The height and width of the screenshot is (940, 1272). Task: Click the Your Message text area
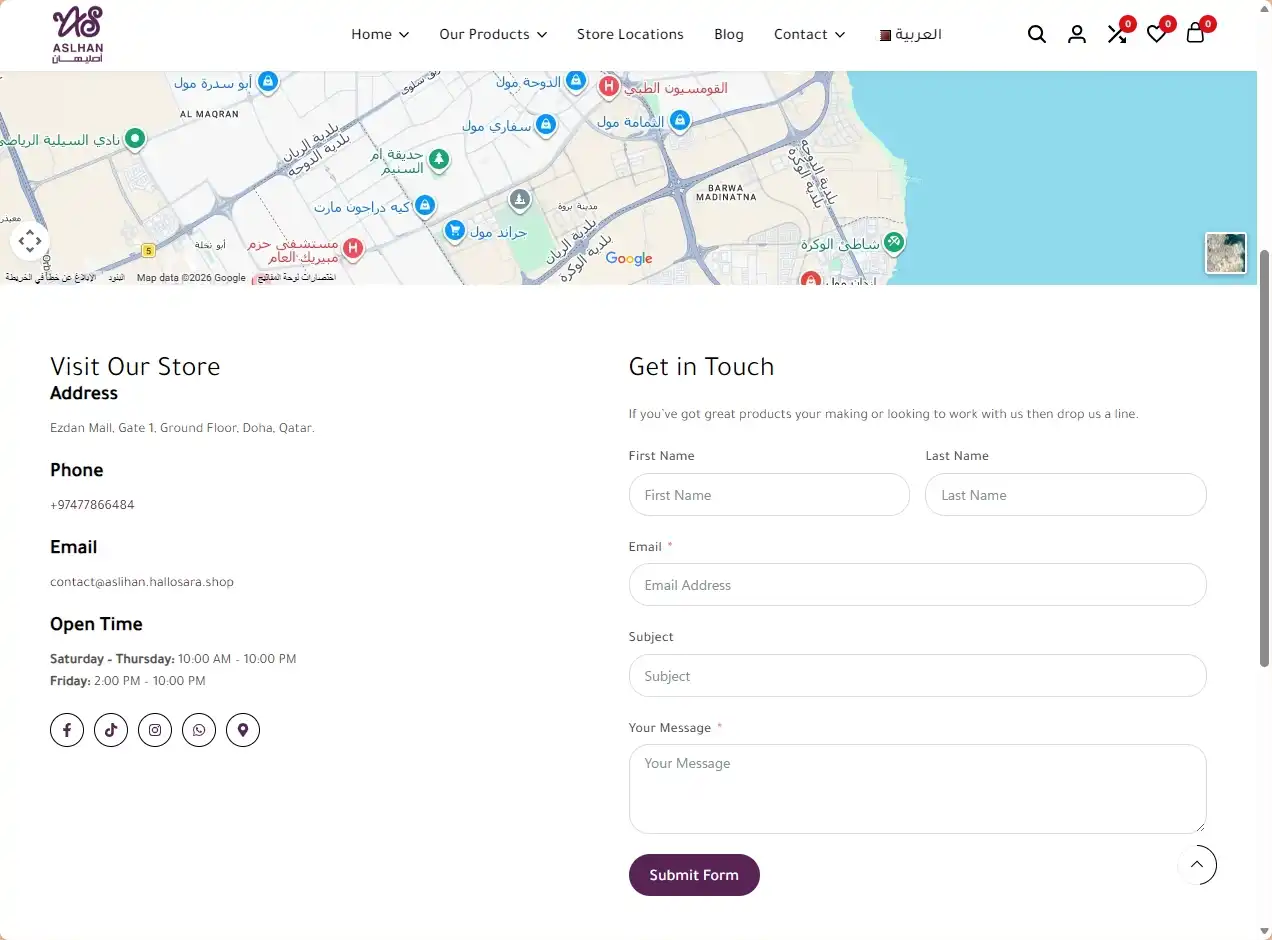918,789
